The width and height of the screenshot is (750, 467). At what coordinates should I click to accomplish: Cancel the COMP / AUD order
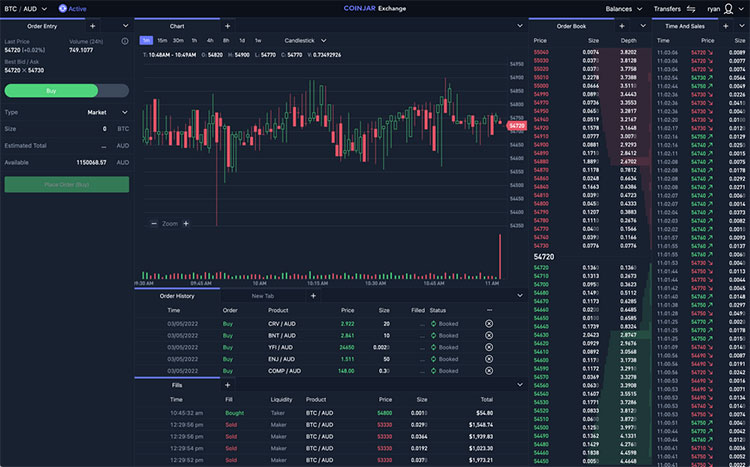(489, 369)
